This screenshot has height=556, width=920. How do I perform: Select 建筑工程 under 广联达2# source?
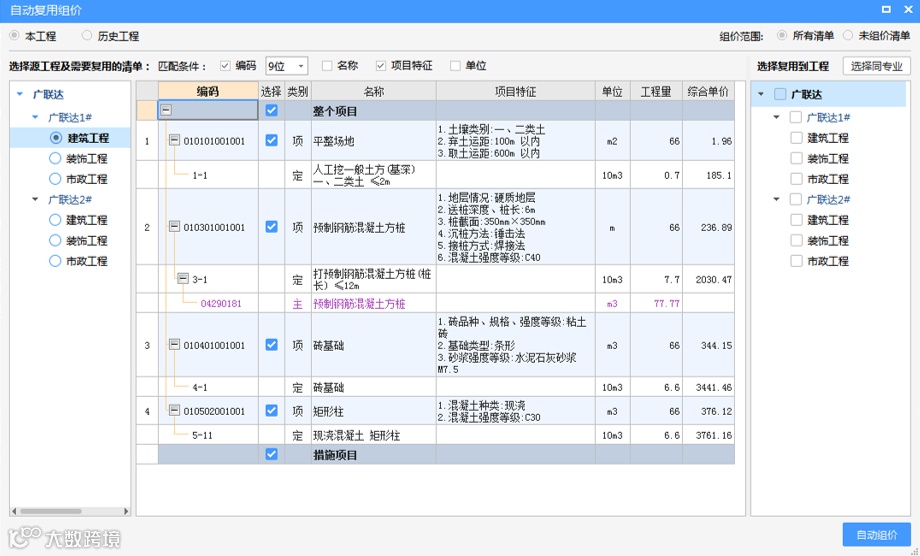pyautogui.click(x=55, y=220)
